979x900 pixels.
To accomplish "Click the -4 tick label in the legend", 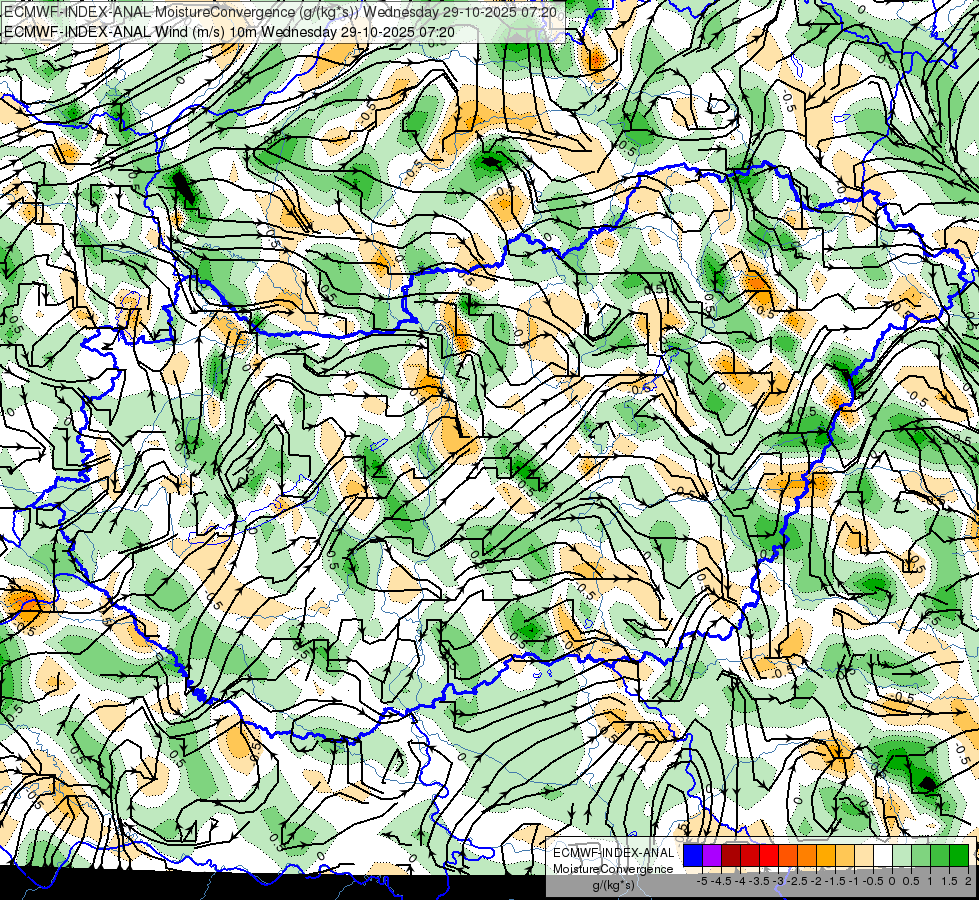I will tap(740, 881).
